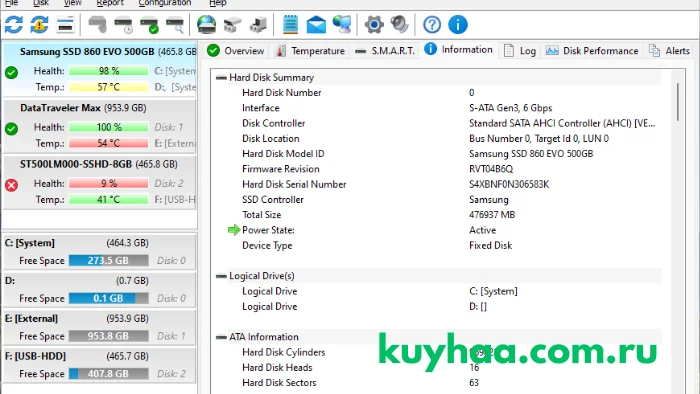Click the 'Disk Controller' row label
Screen dimensions: 700x394
pos(273,124)
